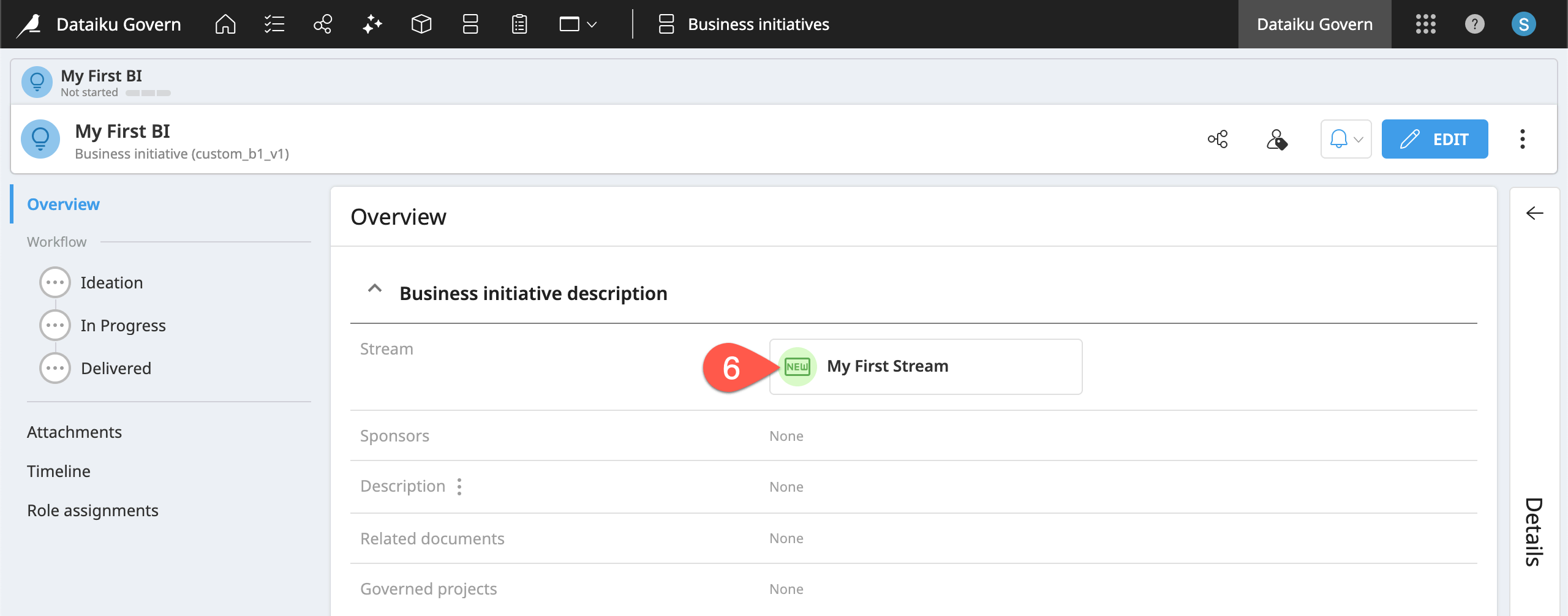Click the relationship graph icon in navbar
1568x616 pixels.
323,24
